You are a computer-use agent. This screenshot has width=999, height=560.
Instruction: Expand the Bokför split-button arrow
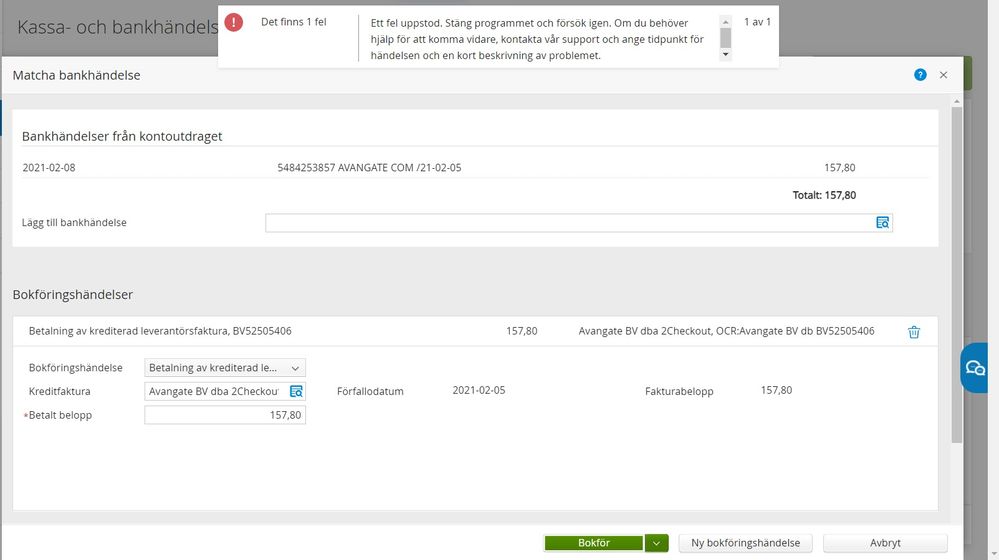tap(656, 543)
